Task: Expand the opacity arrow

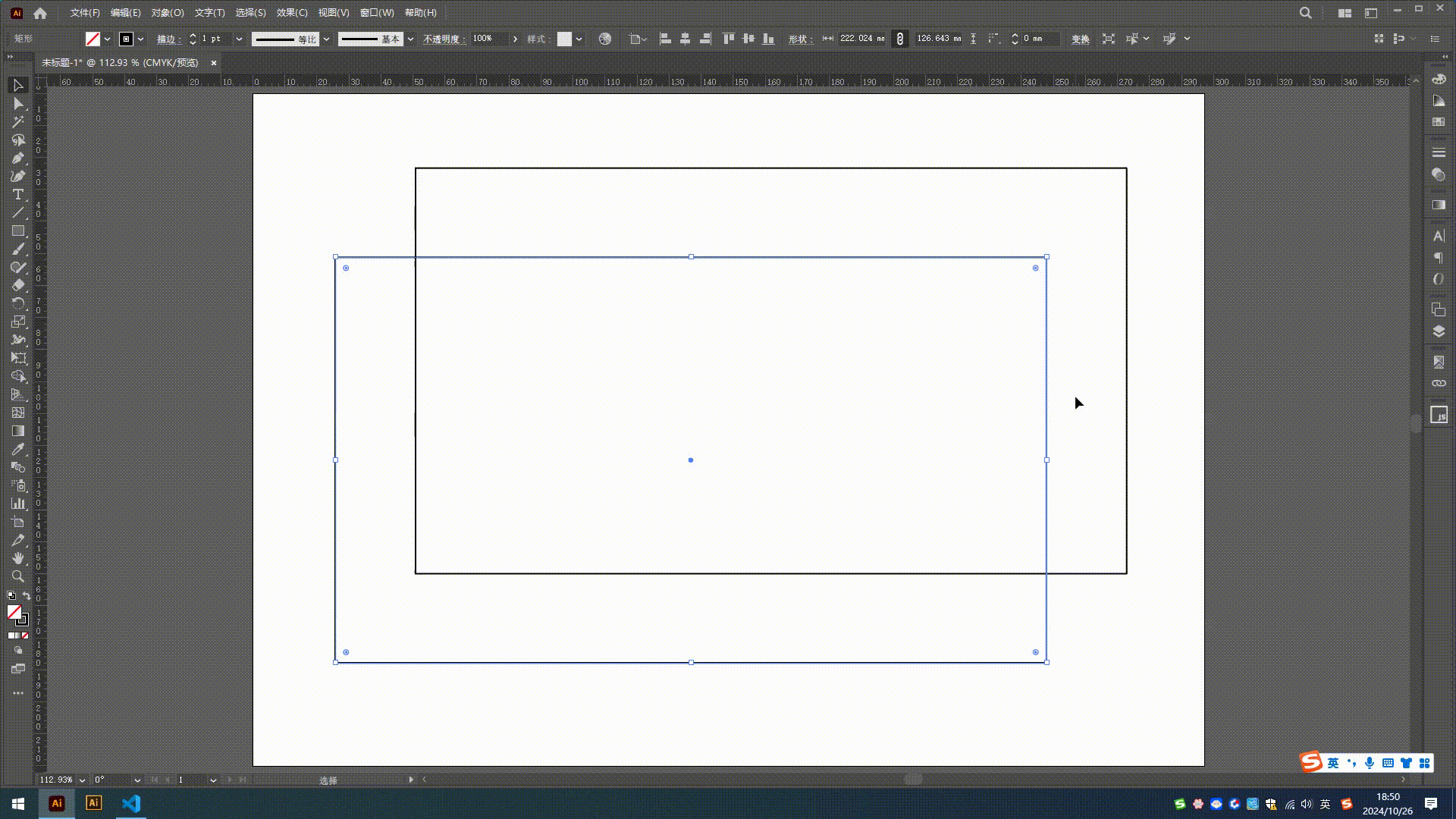Action: tap(515, 39)
